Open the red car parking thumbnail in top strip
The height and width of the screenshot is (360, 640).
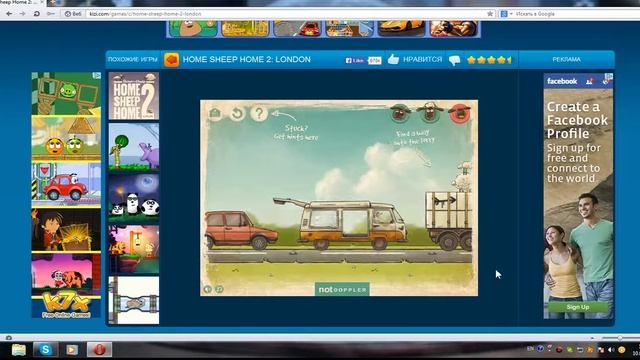coord(297,29)
